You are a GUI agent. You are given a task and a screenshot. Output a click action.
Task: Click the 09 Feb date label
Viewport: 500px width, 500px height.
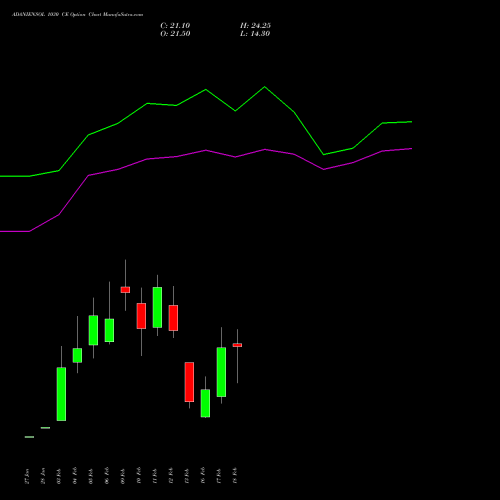123,476
